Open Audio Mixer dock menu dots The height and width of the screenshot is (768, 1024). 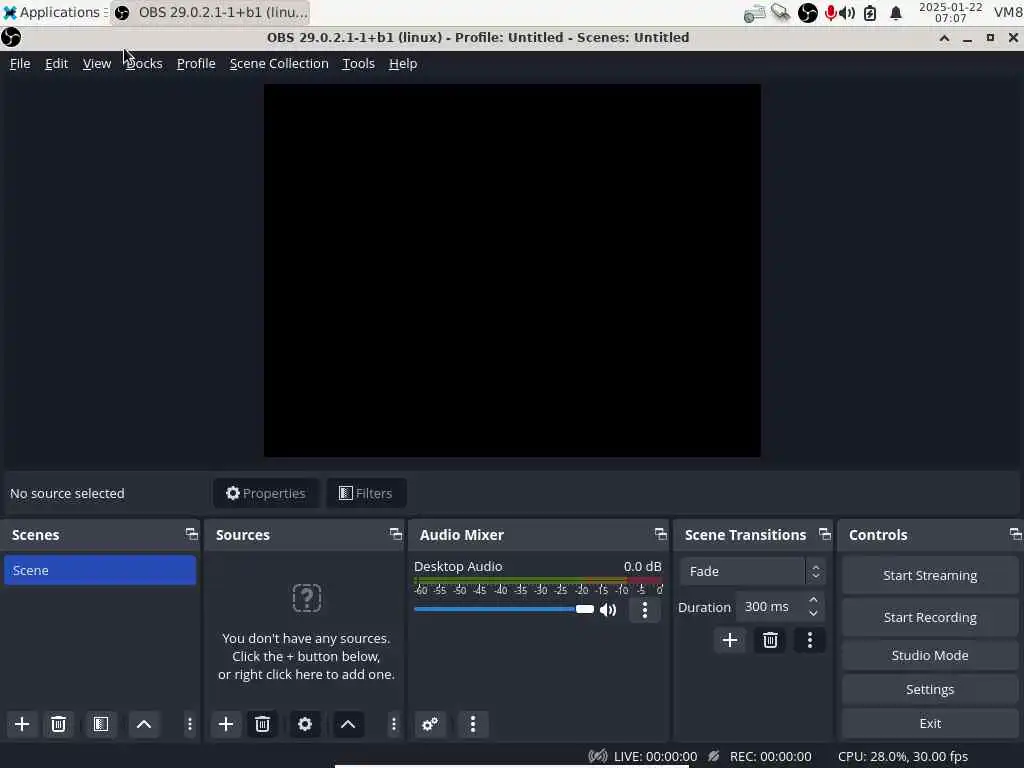[473, 724]
